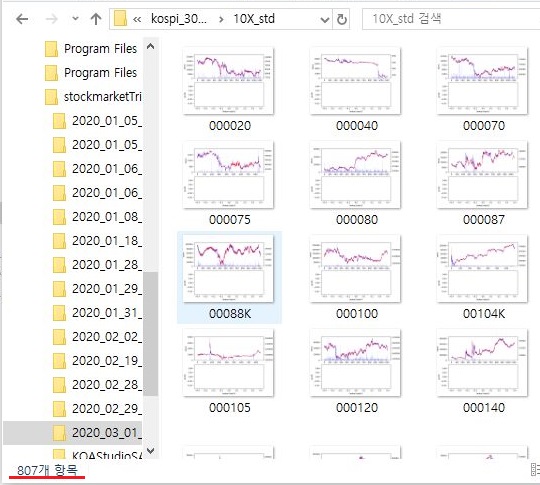Image resolution: width=540 pixels, height=485 pixels.
Task: Select the 000070 chart thumbnail
Action: tap(482, 81)
